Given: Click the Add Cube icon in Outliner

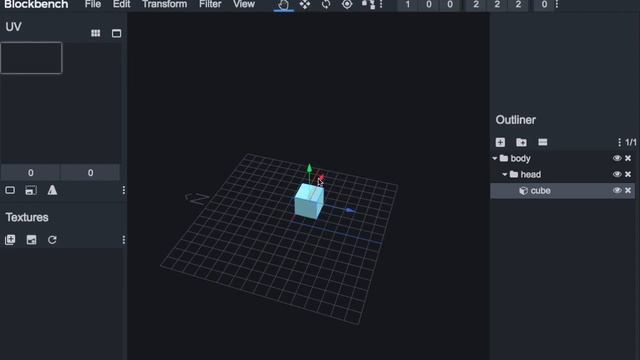Looking at the screenshot, I should pyautogui.click(x=500, y=142).
